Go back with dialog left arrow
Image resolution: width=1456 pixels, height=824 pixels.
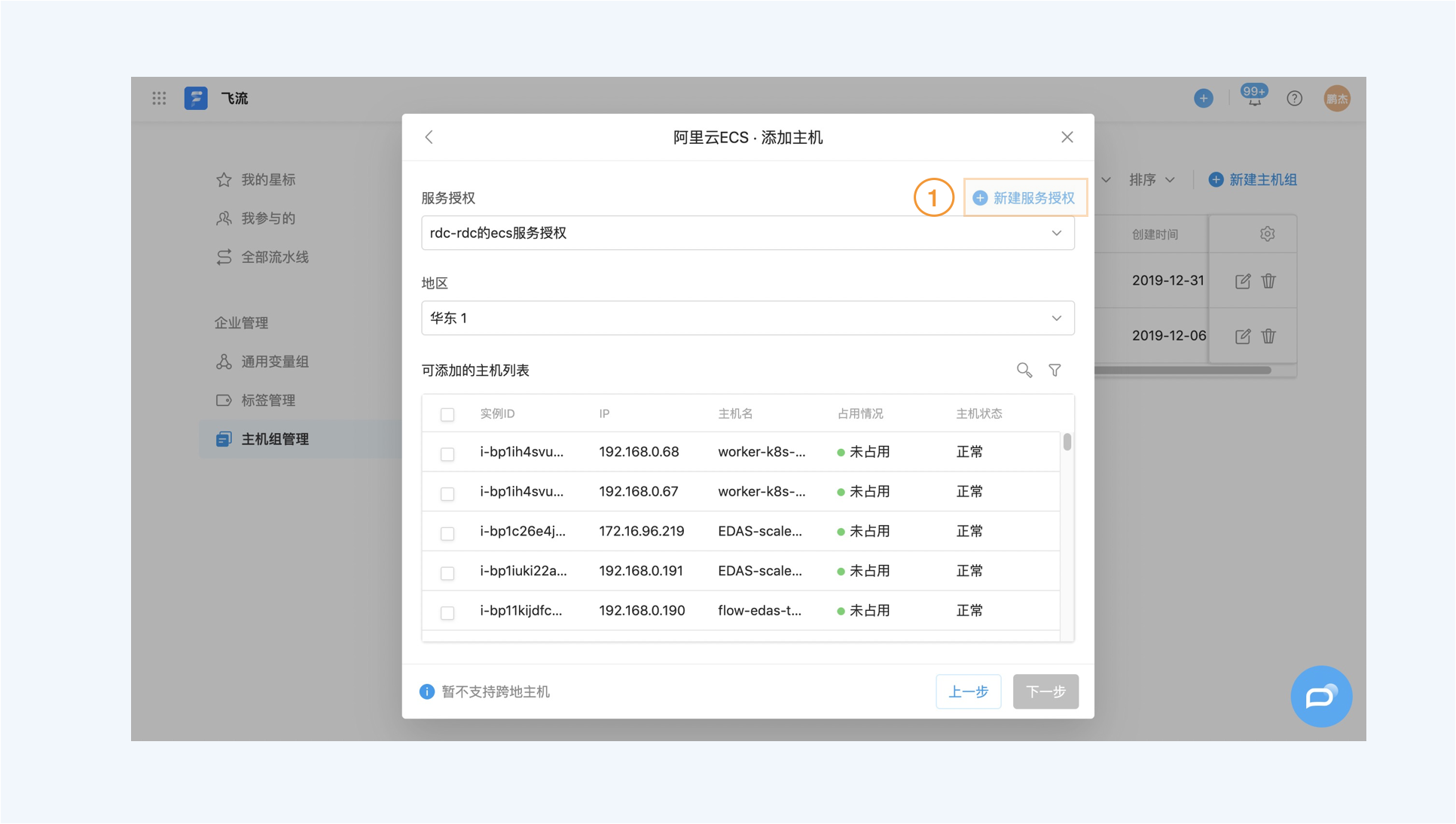(429, 137)
